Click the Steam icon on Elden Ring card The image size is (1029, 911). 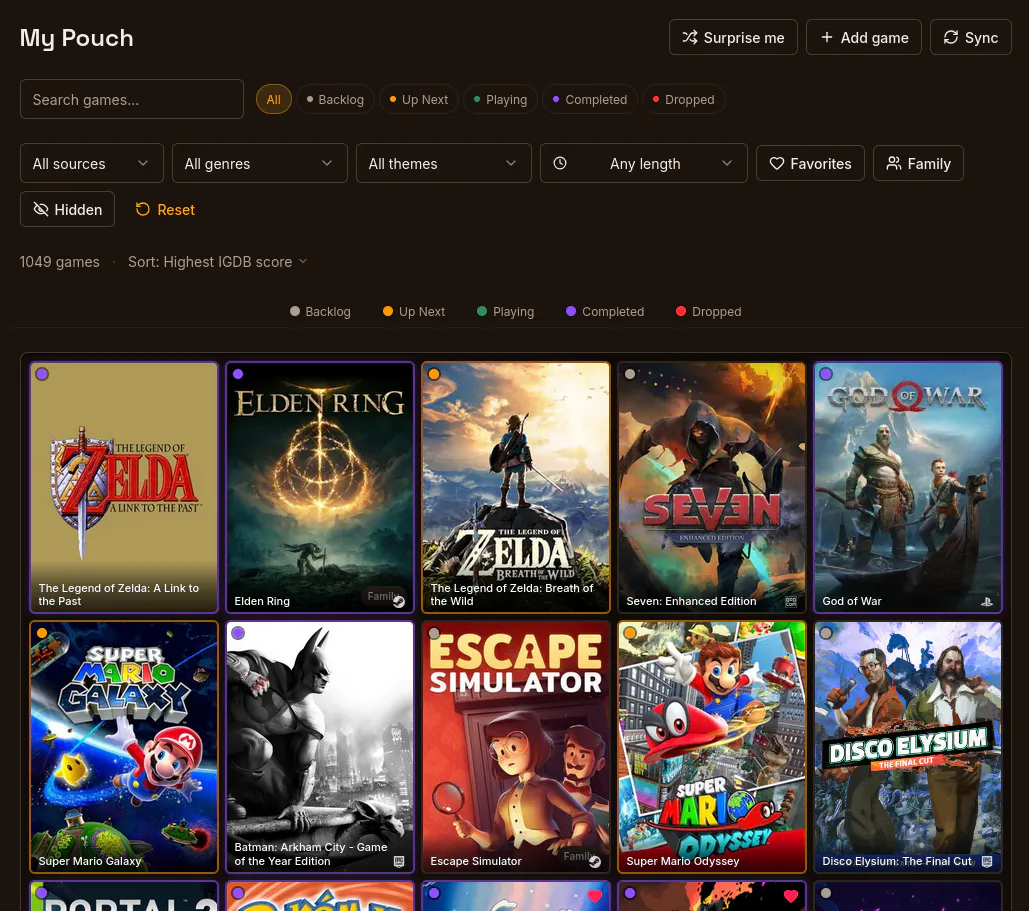[399, 601]
